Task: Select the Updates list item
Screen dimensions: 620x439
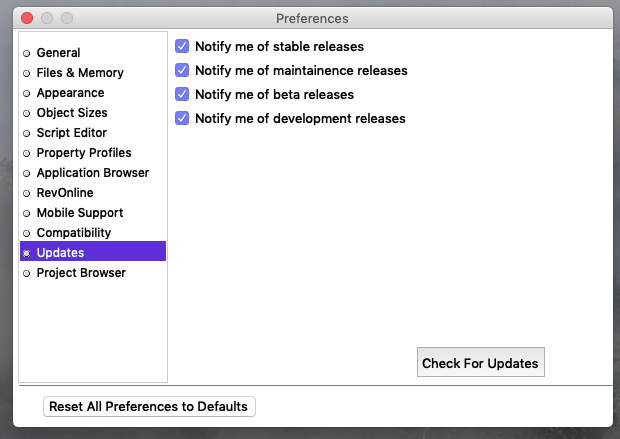Action: pyautogui.click(x=60, y=253)
